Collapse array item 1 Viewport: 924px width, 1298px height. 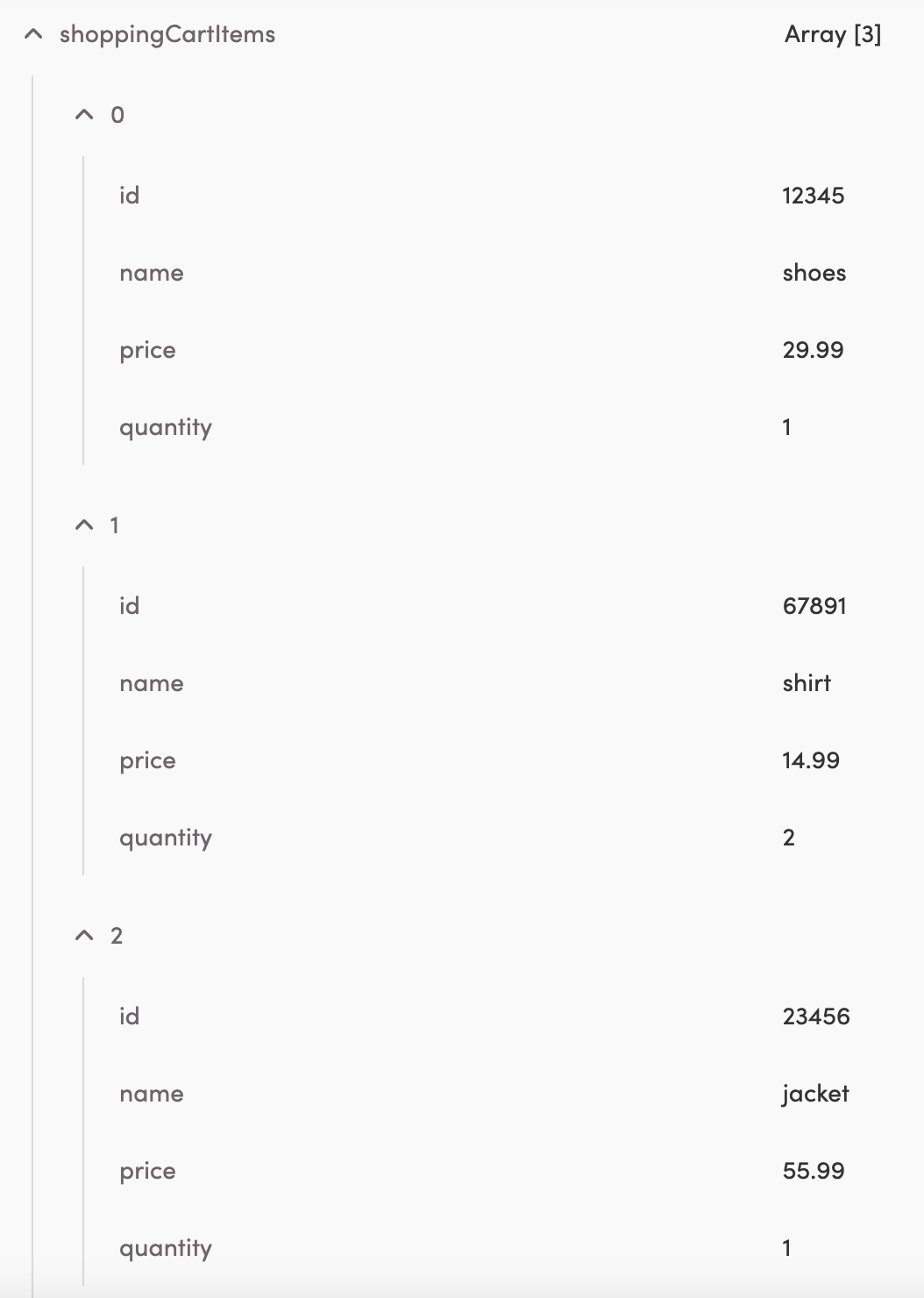(x=84, y=524)
